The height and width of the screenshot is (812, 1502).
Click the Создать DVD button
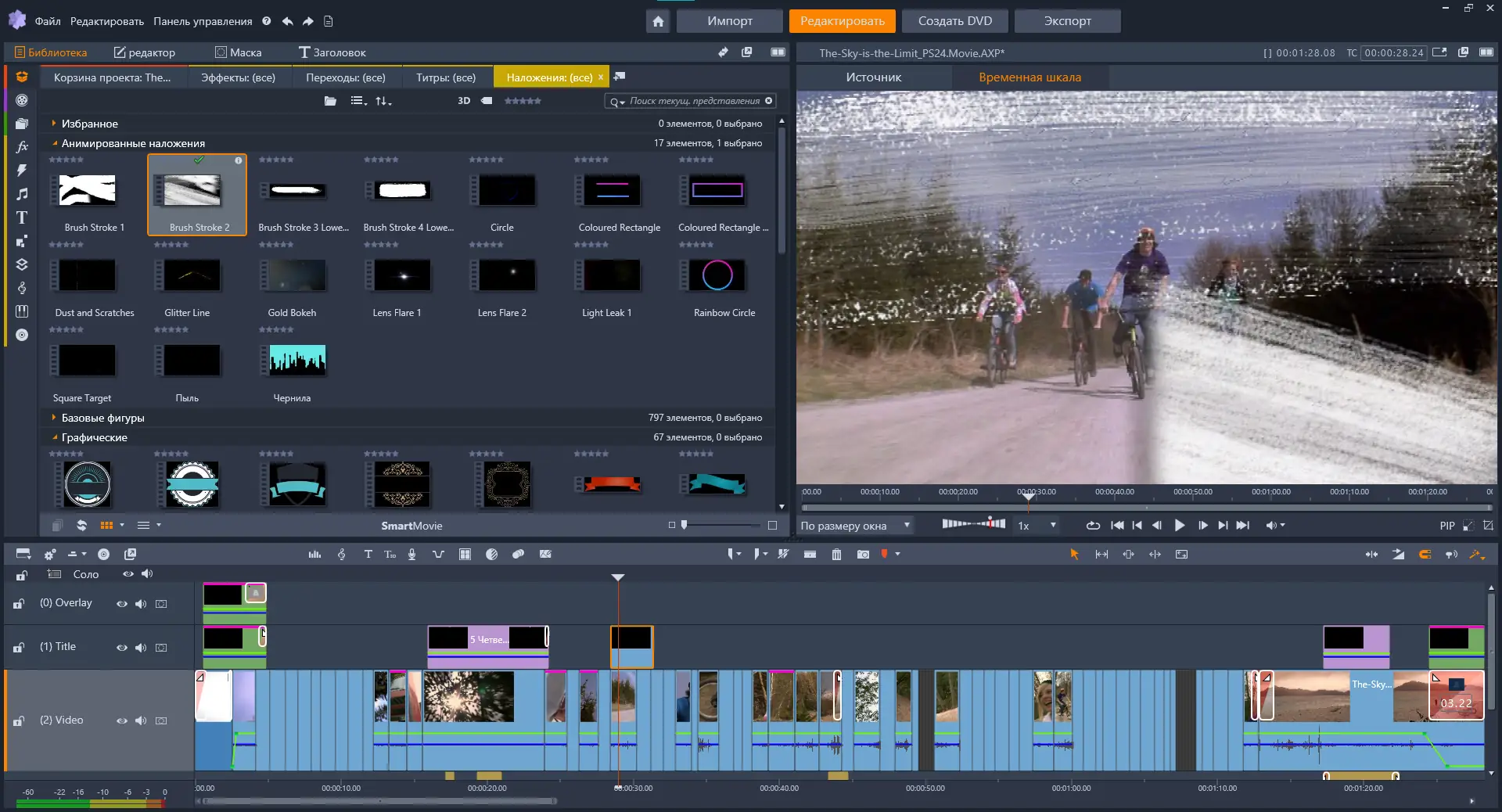point(954,21)
